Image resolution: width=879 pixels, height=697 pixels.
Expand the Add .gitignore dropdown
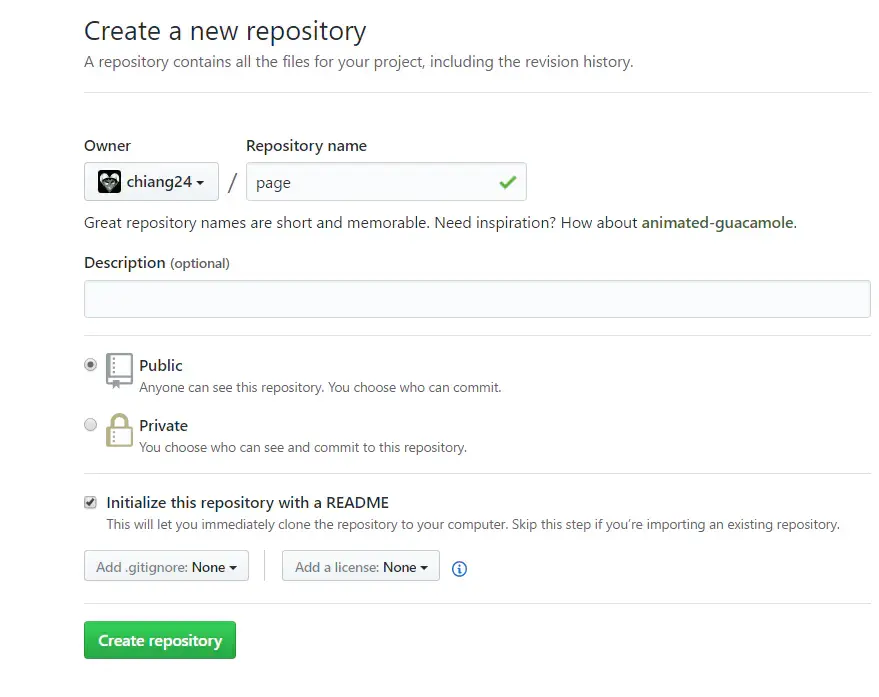166,567
